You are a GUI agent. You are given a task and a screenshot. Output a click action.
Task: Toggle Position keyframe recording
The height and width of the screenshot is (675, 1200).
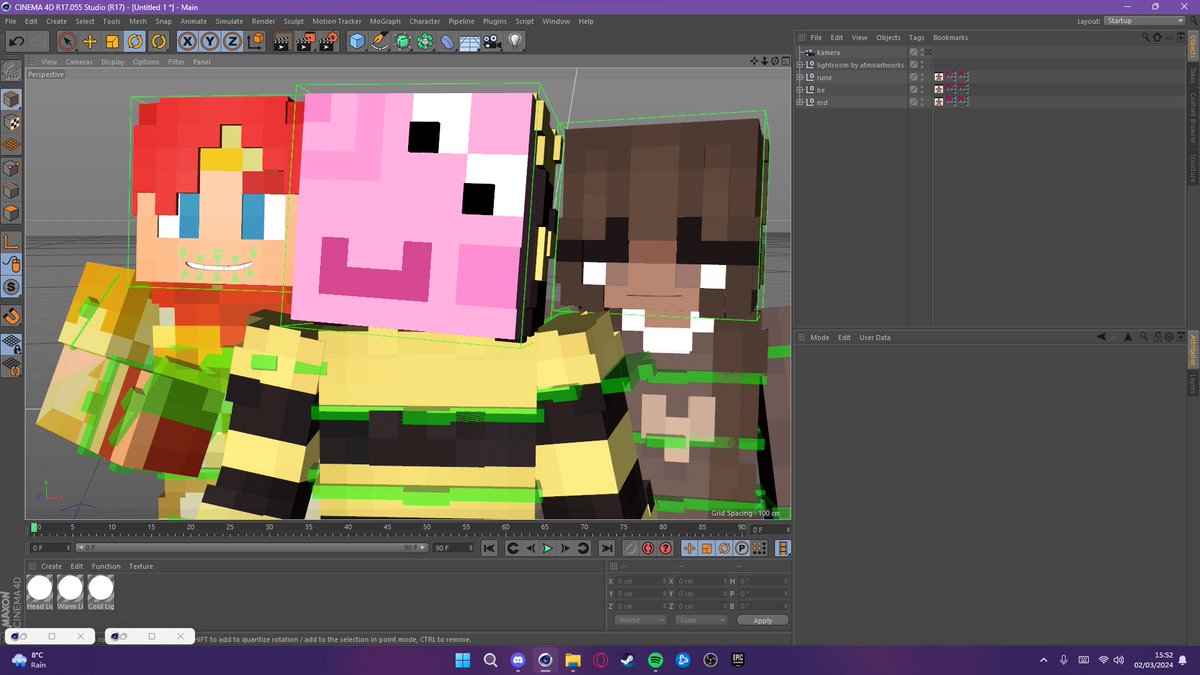(689, 548)
